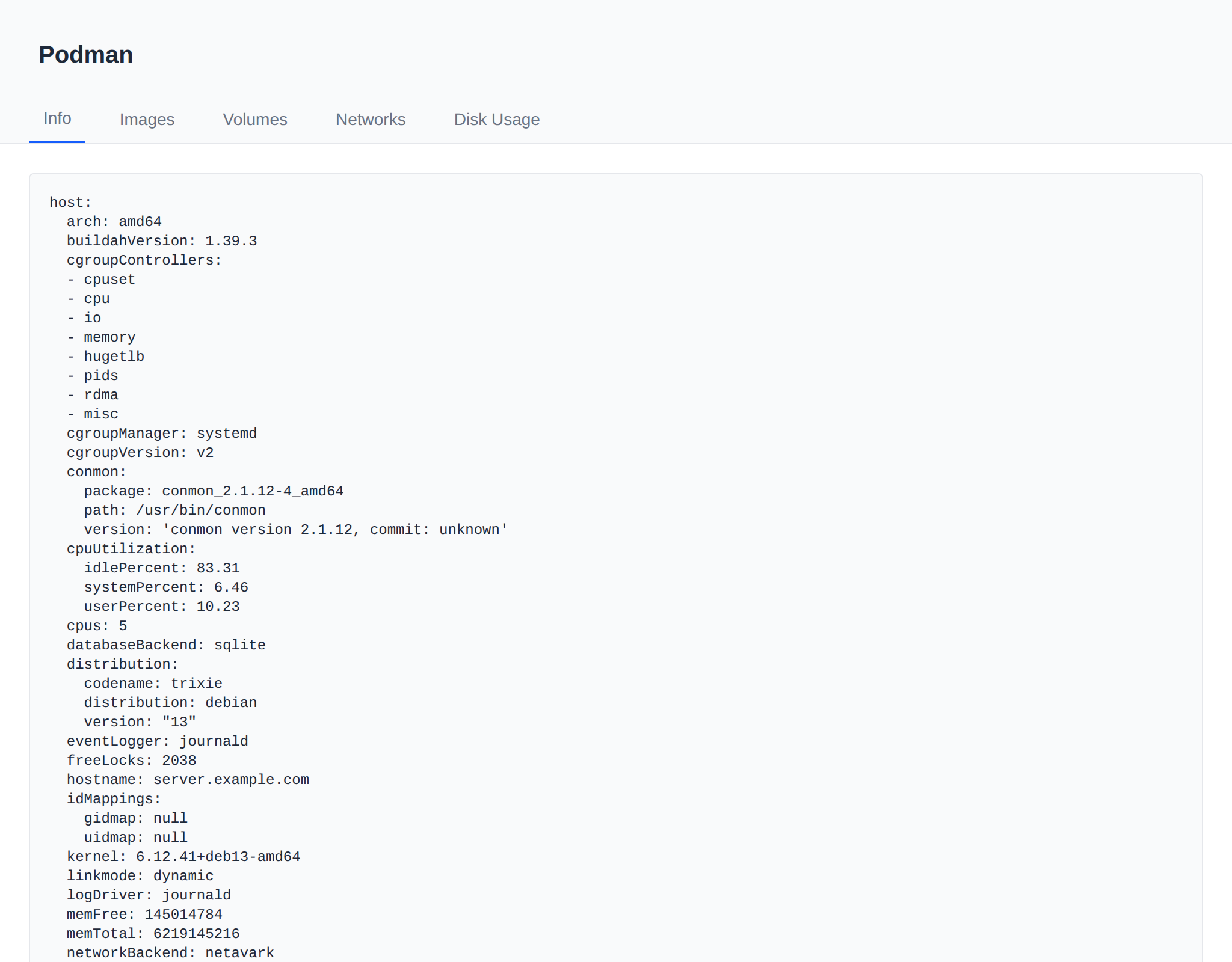Click 'uidmap: null' line

(136, 838)
